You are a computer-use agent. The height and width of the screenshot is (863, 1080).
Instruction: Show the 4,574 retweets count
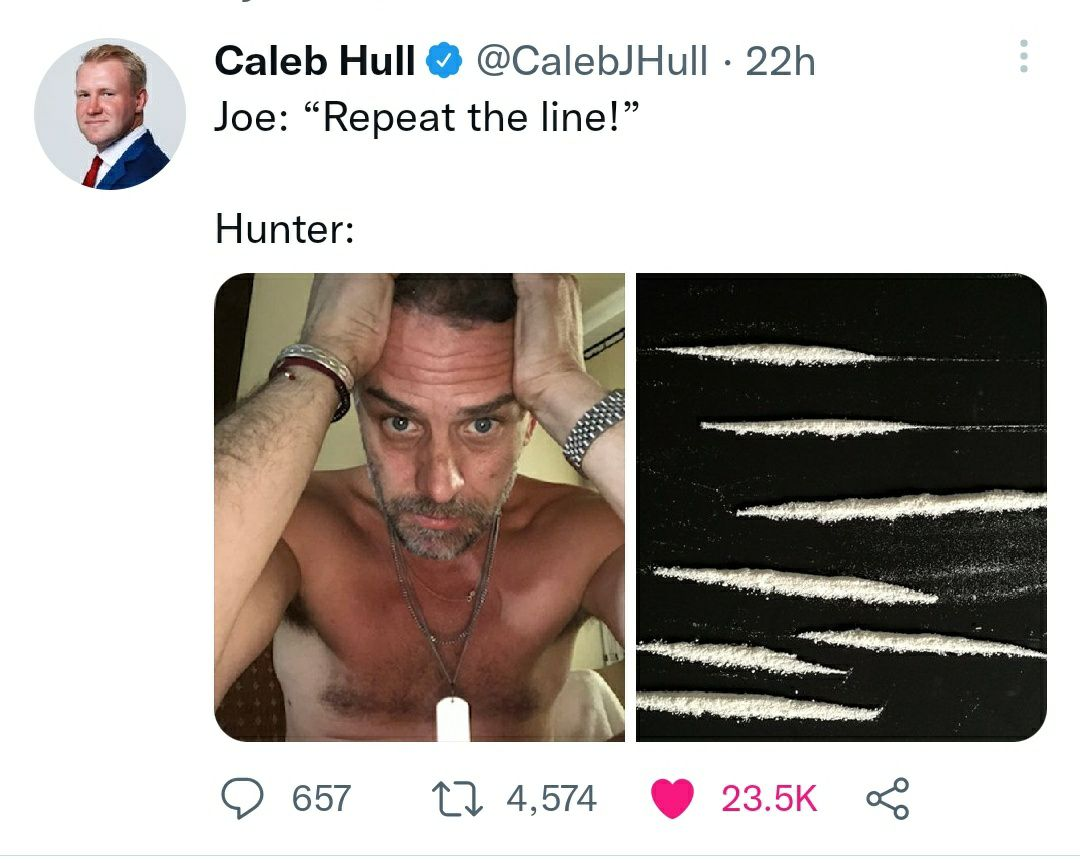pyautogui.click(x=550, y=798)
